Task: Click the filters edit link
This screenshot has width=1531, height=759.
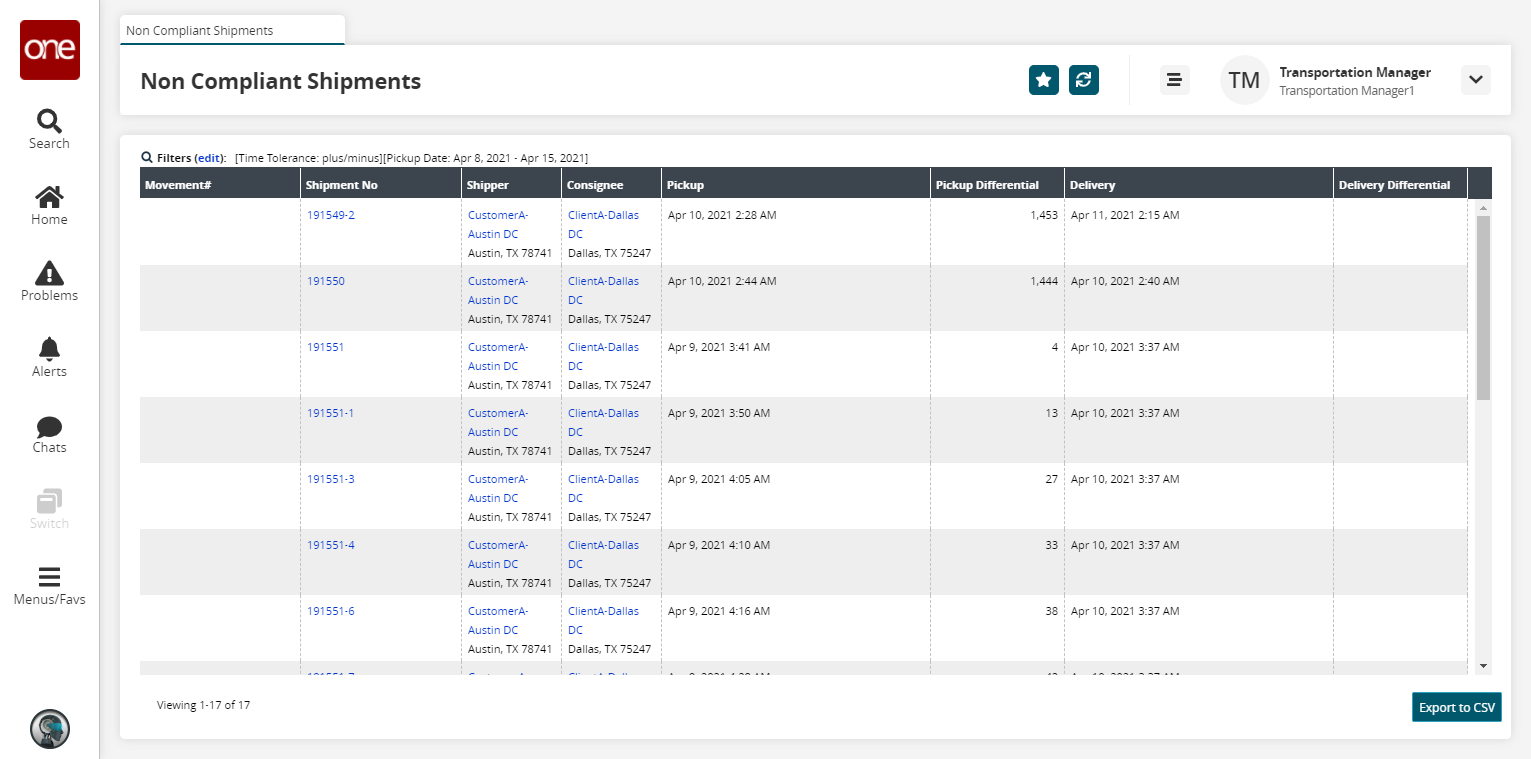Action: tap(209, 158)
